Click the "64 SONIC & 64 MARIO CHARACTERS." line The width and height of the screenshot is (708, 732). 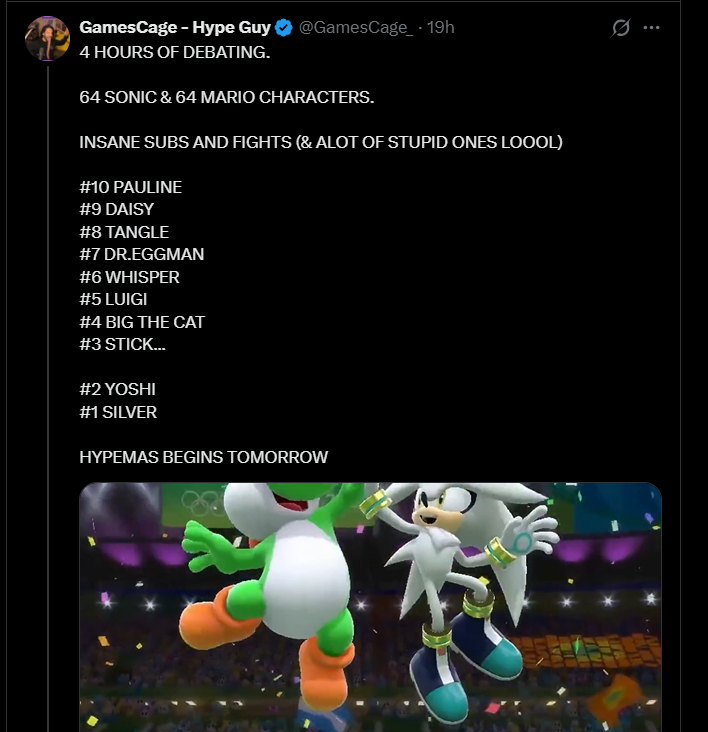coord(227,97)
